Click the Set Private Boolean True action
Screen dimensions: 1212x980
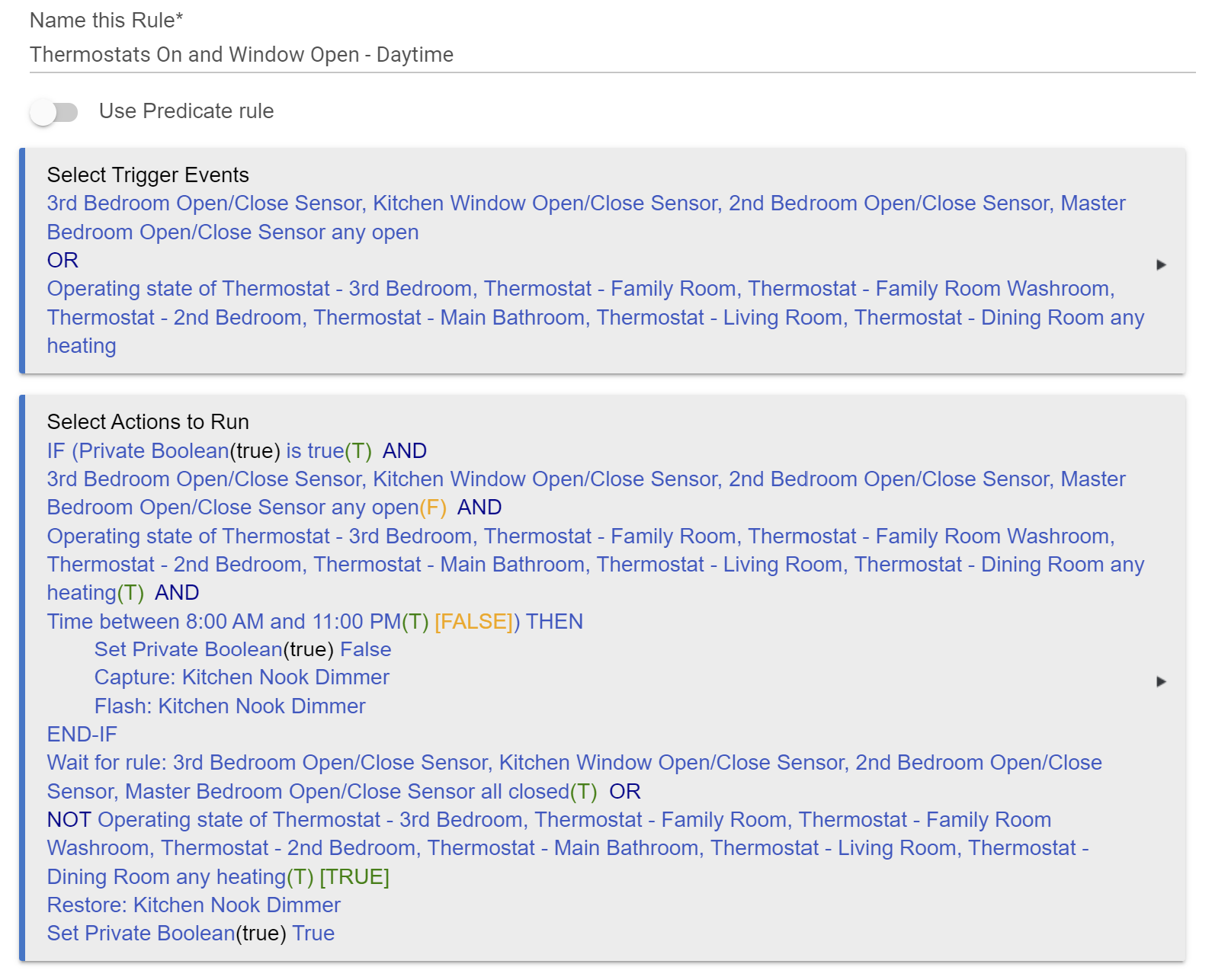click(191, 934)
